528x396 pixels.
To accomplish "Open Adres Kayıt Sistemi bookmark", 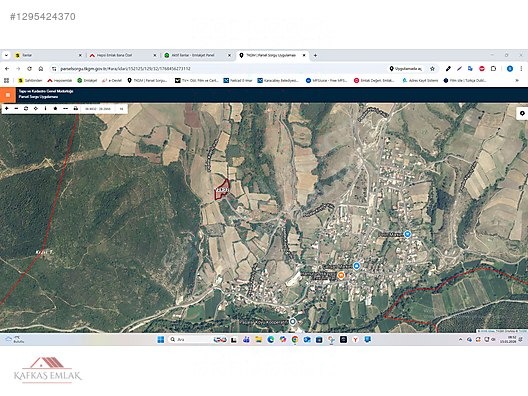I will (420, 80).
